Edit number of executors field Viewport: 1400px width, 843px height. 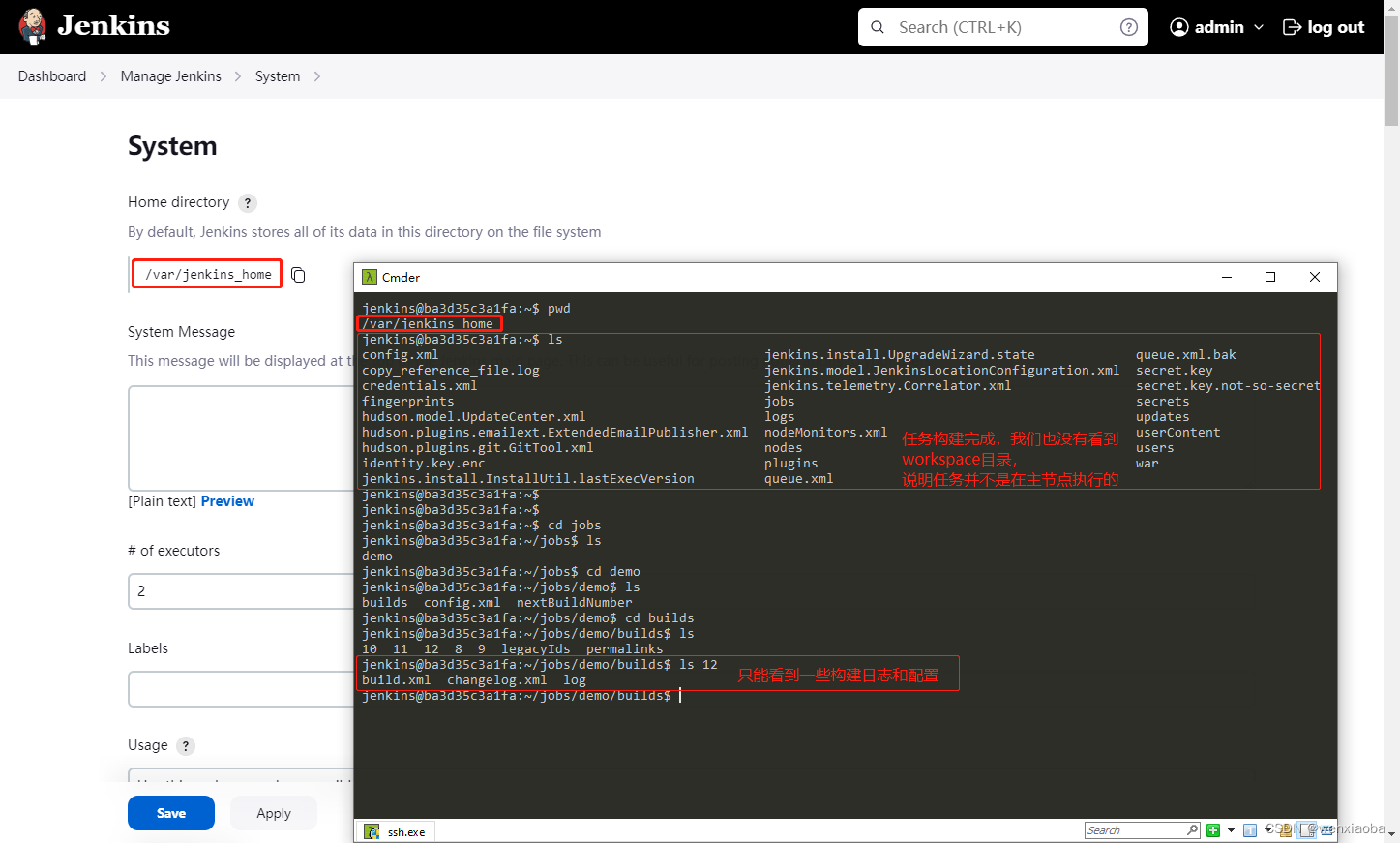pos(241,591)
